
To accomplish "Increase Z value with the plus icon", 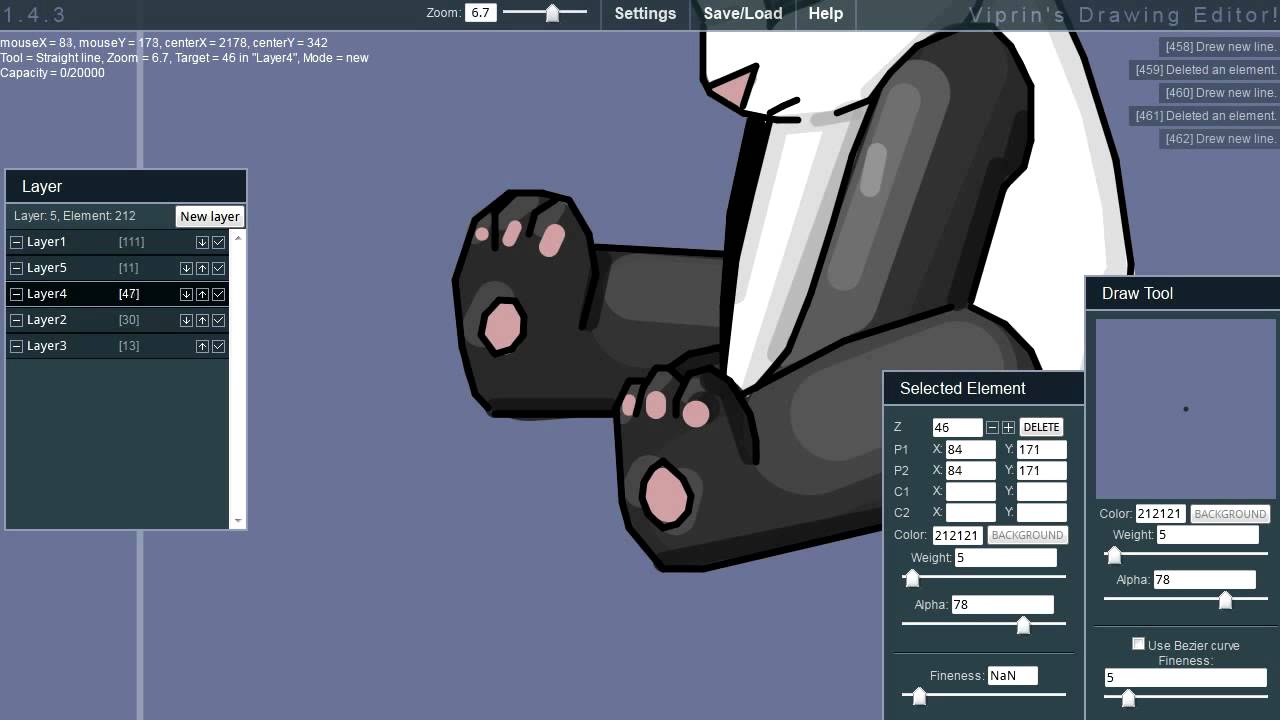I will [x=1009, y=427].
